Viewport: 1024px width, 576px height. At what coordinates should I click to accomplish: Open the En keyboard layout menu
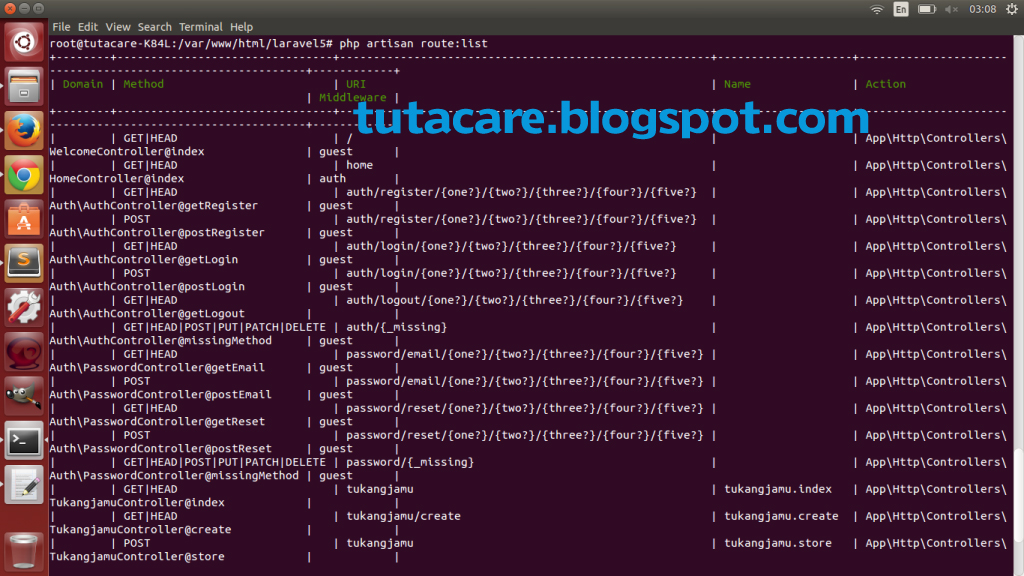point(901,8)
